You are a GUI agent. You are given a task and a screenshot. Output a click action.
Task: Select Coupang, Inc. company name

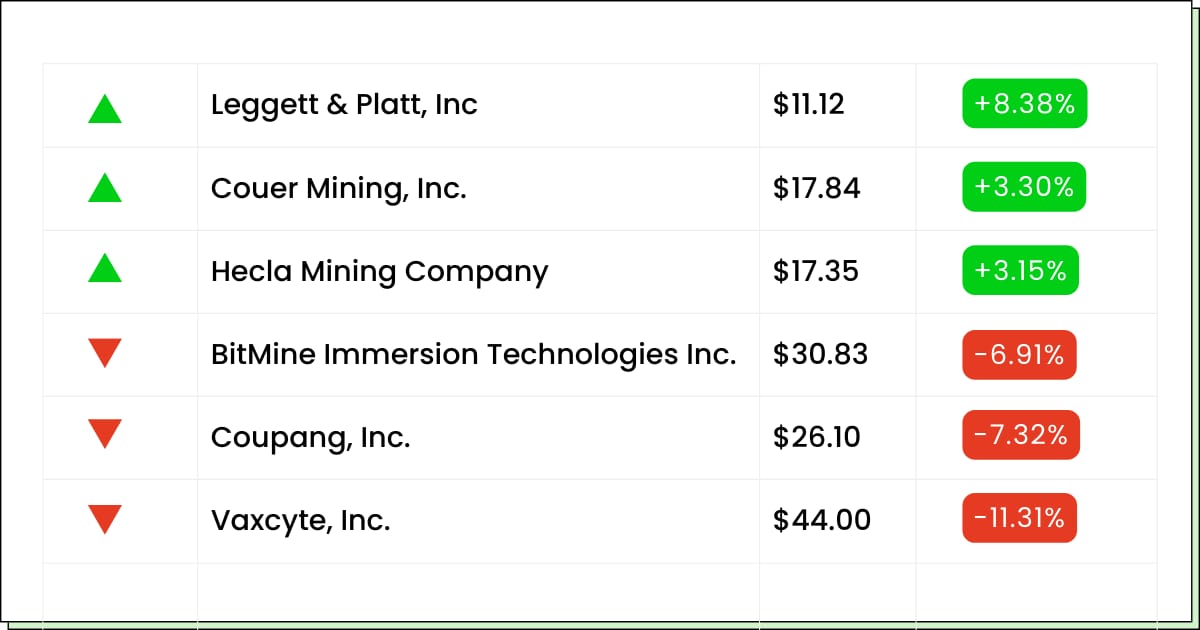[310, 437]
